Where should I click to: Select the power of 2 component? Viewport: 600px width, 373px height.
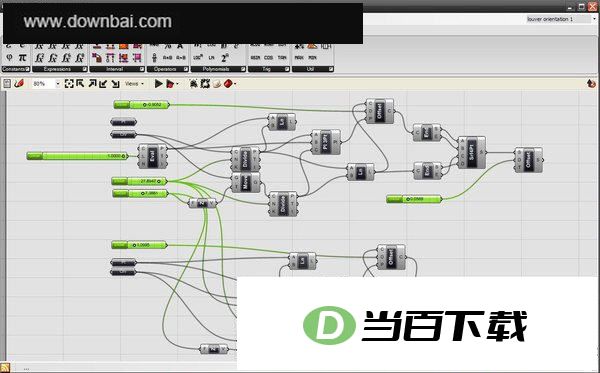[x=225, y=58]
